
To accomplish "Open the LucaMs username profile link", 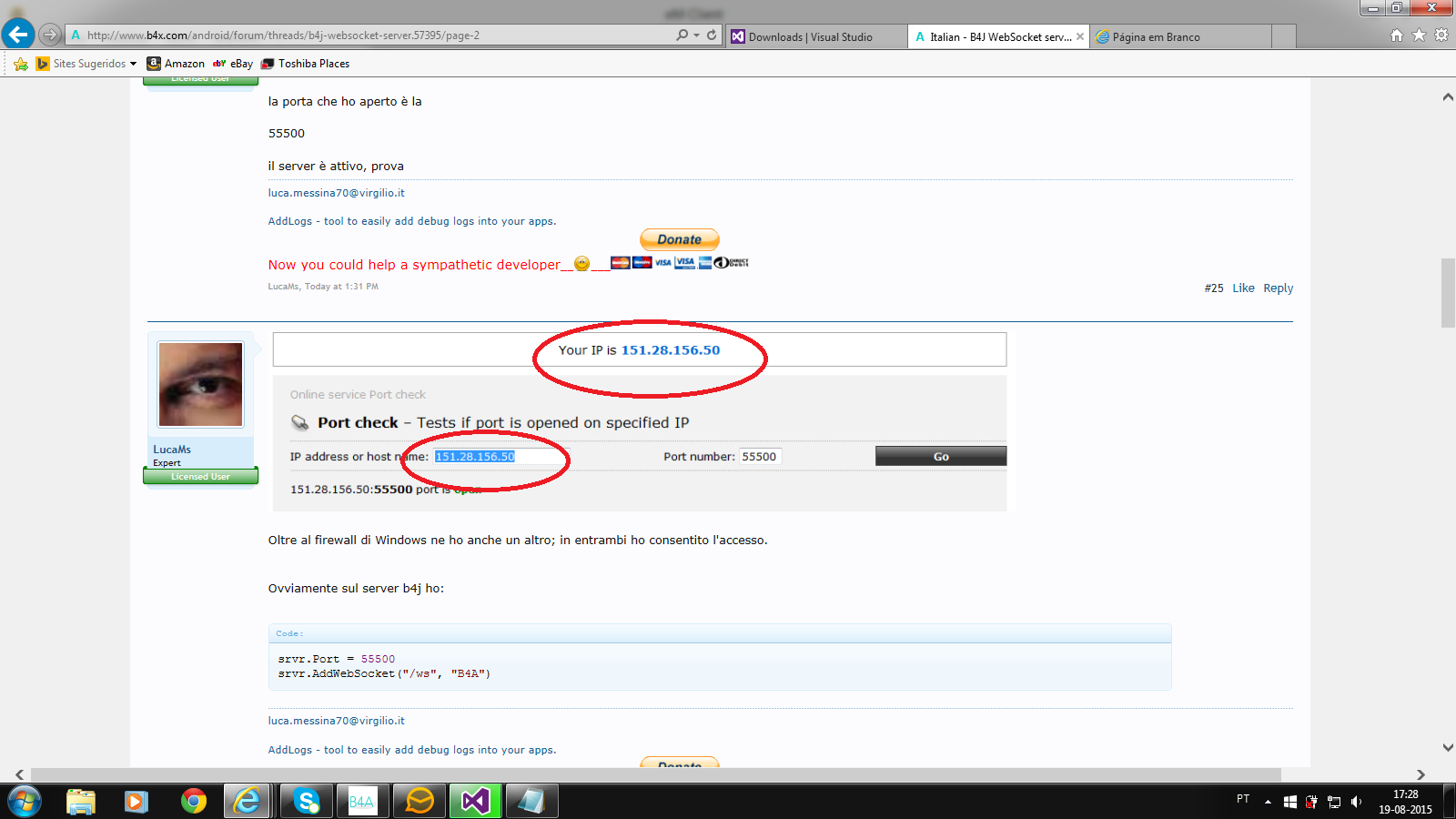I will pyautogui.click(x=172, y=450).
